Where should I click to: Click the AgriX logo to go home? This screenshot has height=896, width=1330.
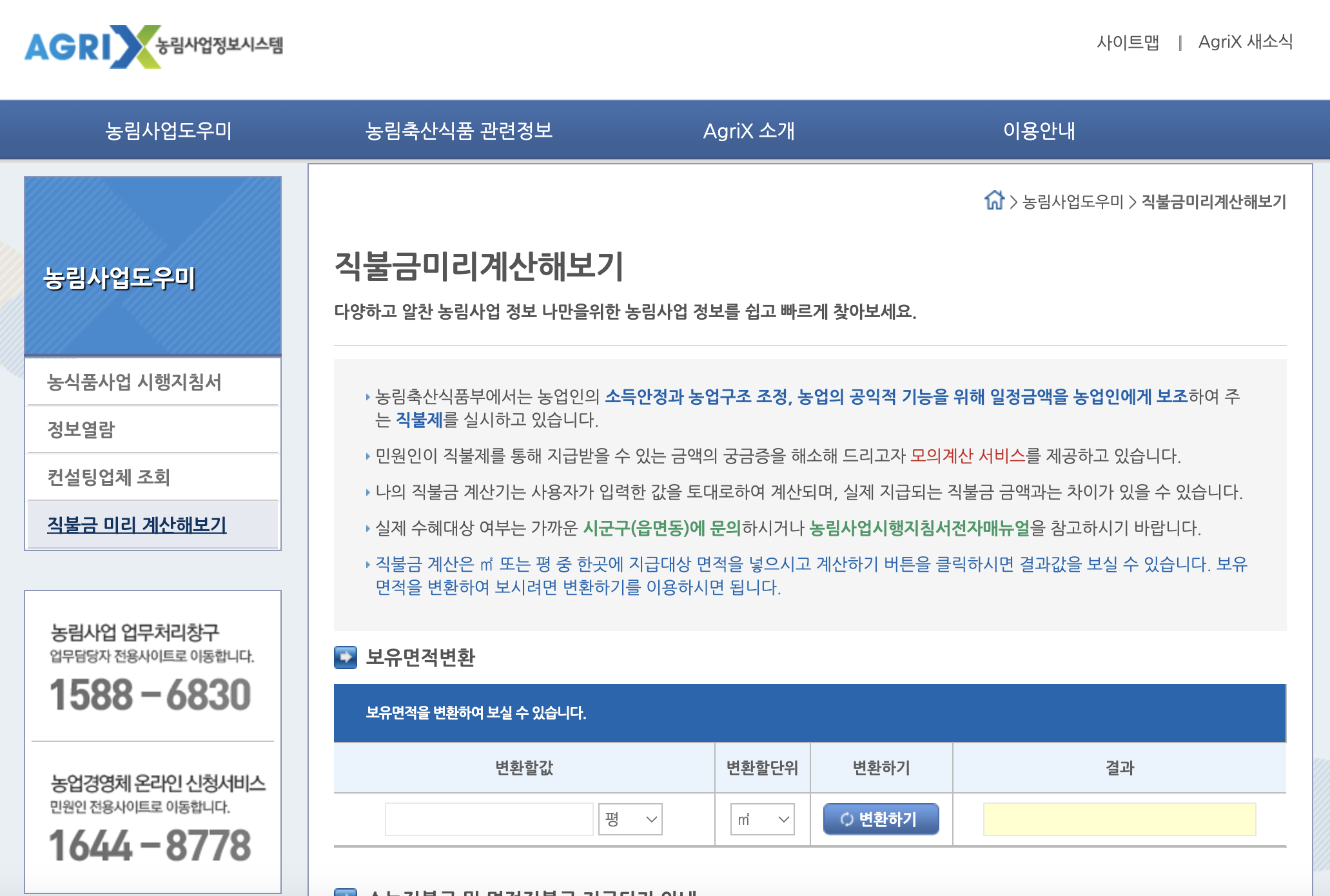tap(155, 45)
